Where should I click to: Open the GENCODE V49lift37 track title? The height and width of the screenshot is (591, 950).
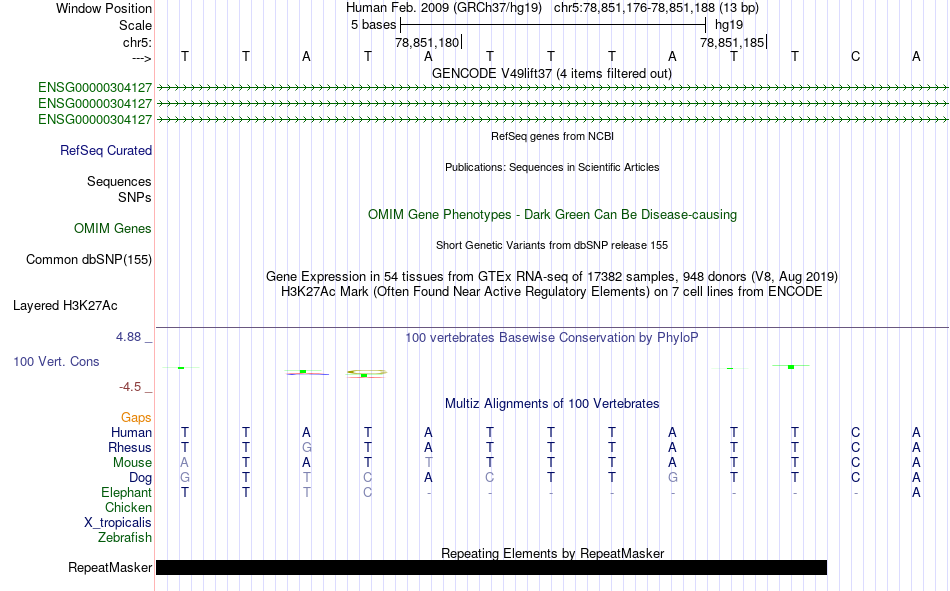pyautogui.click(x=551, y=73)
